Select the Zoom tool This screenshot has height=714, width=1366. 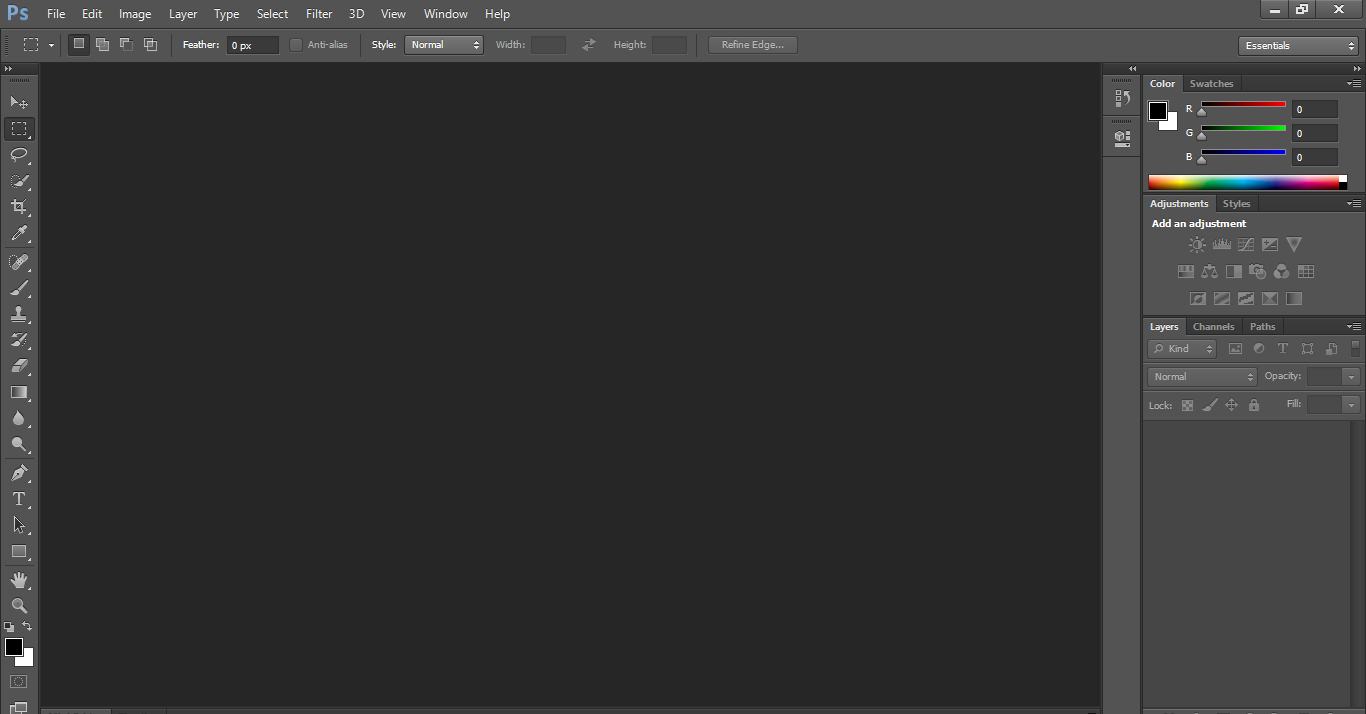coord(19,606)
